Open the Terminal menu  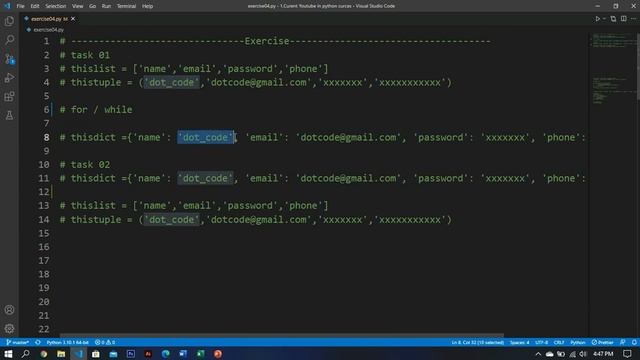(126, 6)
